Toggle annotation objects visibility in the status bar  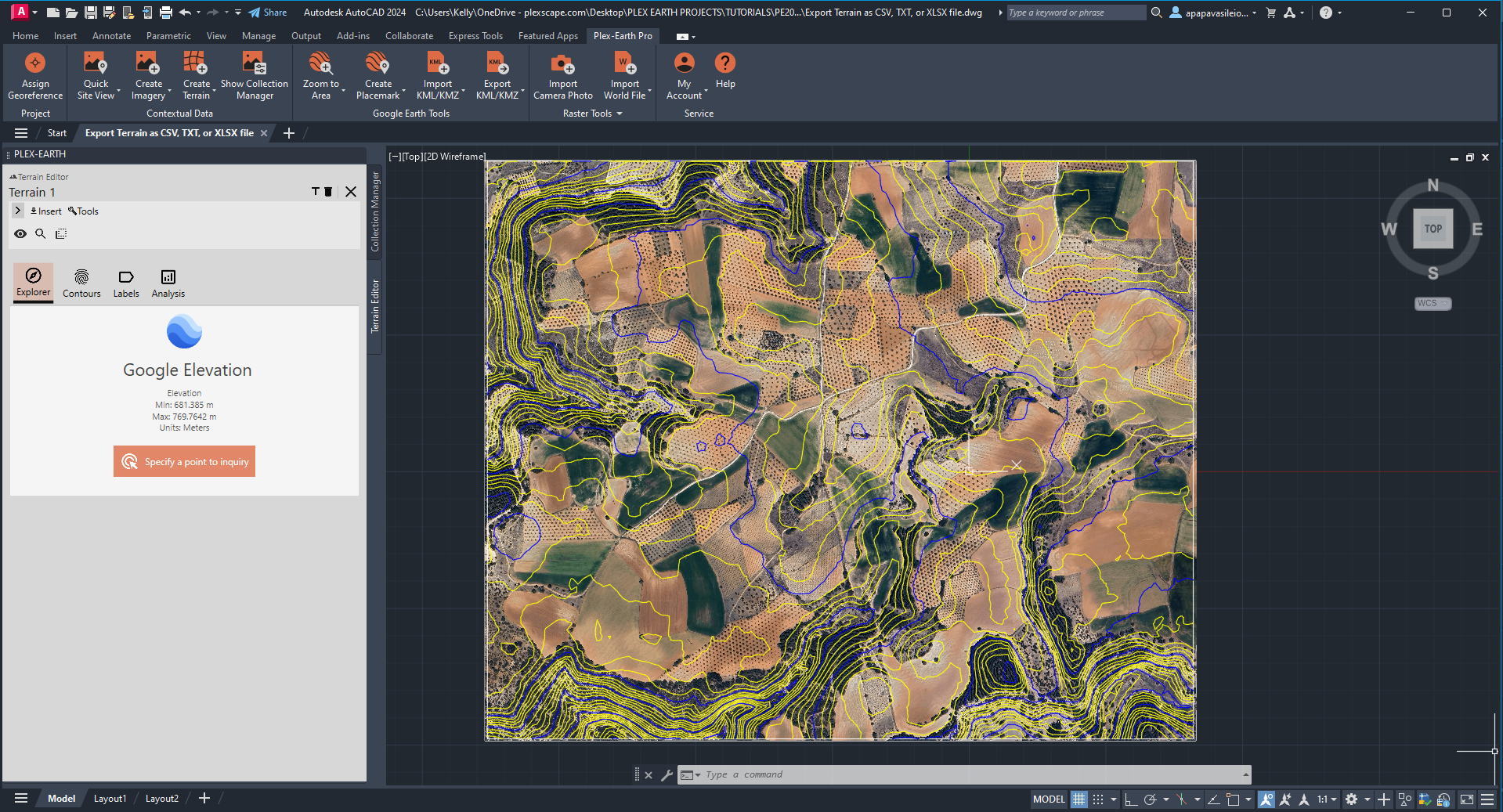[x=1266, y=799]
